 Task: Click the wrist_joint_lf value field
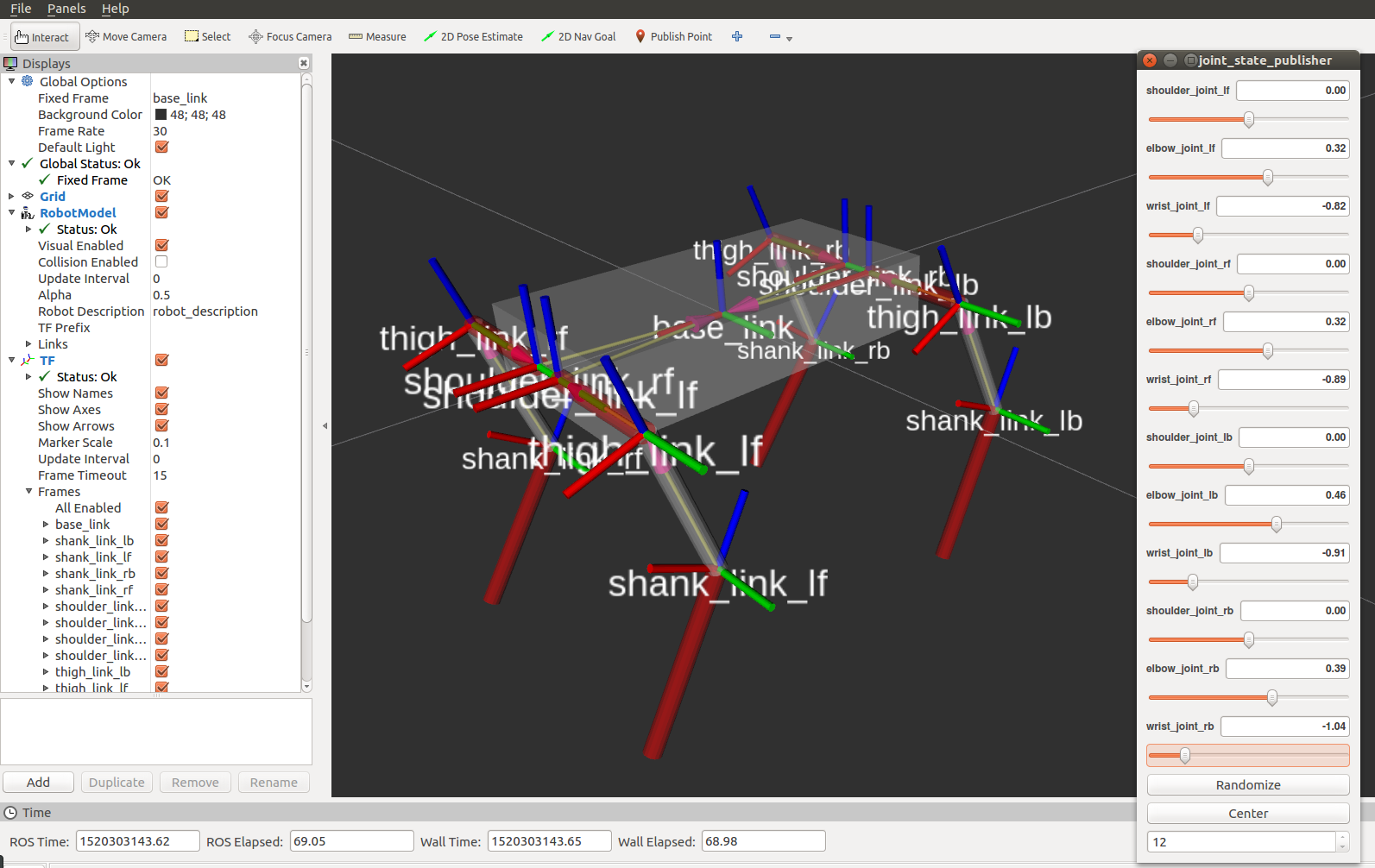(1284, 205)
